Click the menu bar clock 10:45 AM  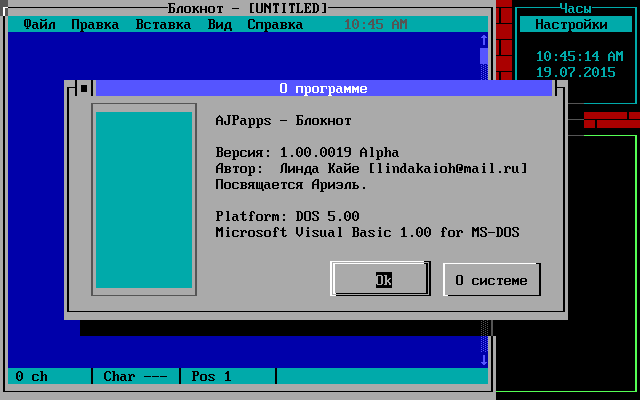tap(376, 24)
